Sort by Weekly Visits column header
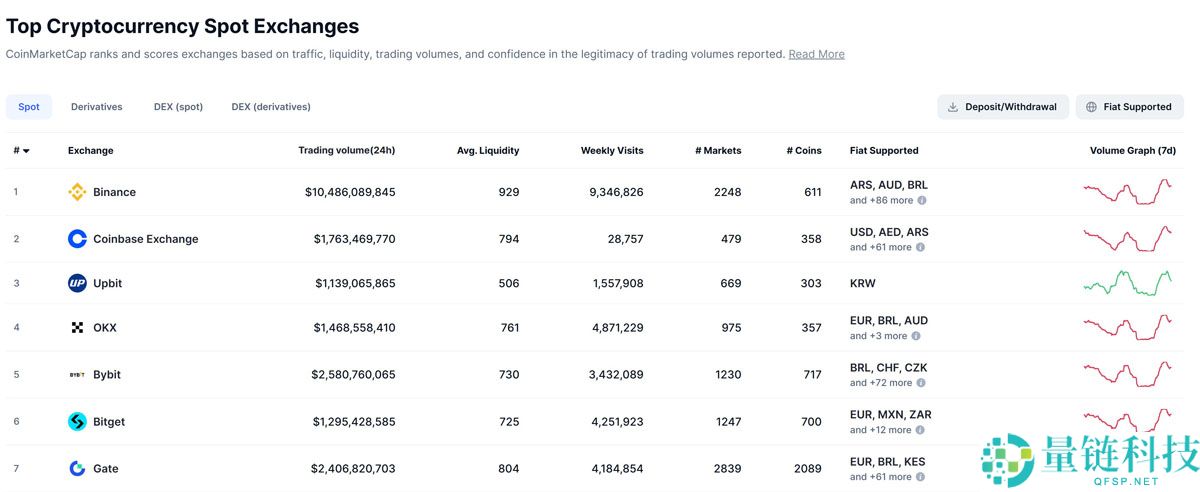The image size is (1200, 492). 612,151
